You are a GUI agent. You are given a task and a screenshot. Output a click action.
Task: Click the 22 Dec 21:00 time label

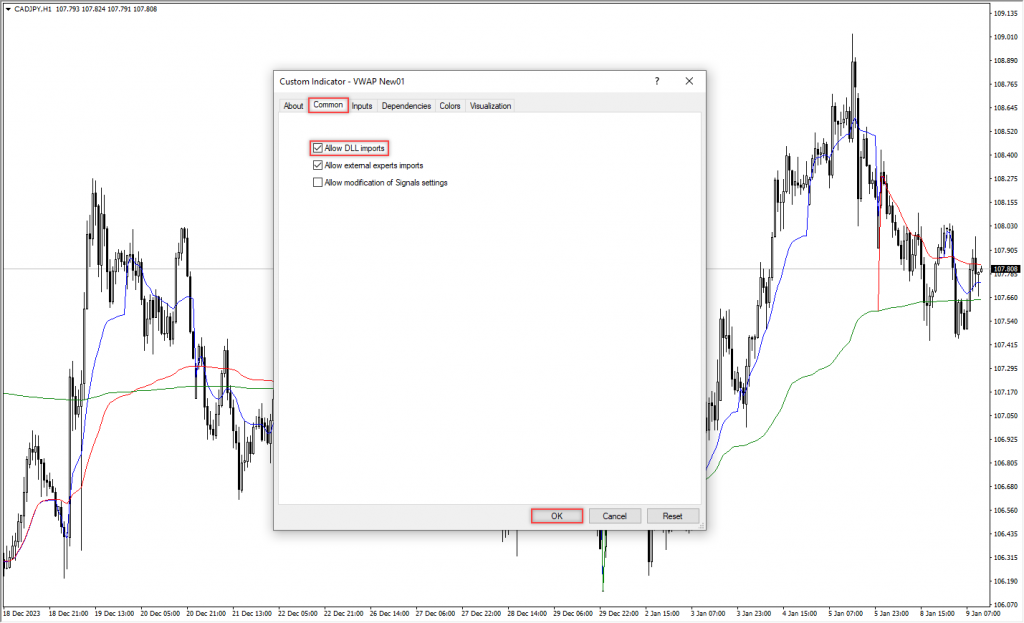[x=344, y=613]
